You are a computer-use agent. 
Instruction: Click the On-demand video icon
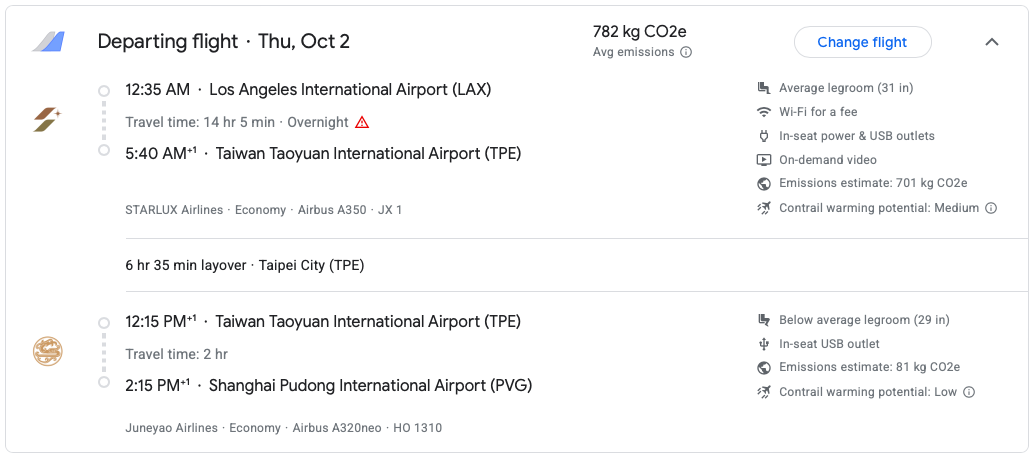pos(764,160)
